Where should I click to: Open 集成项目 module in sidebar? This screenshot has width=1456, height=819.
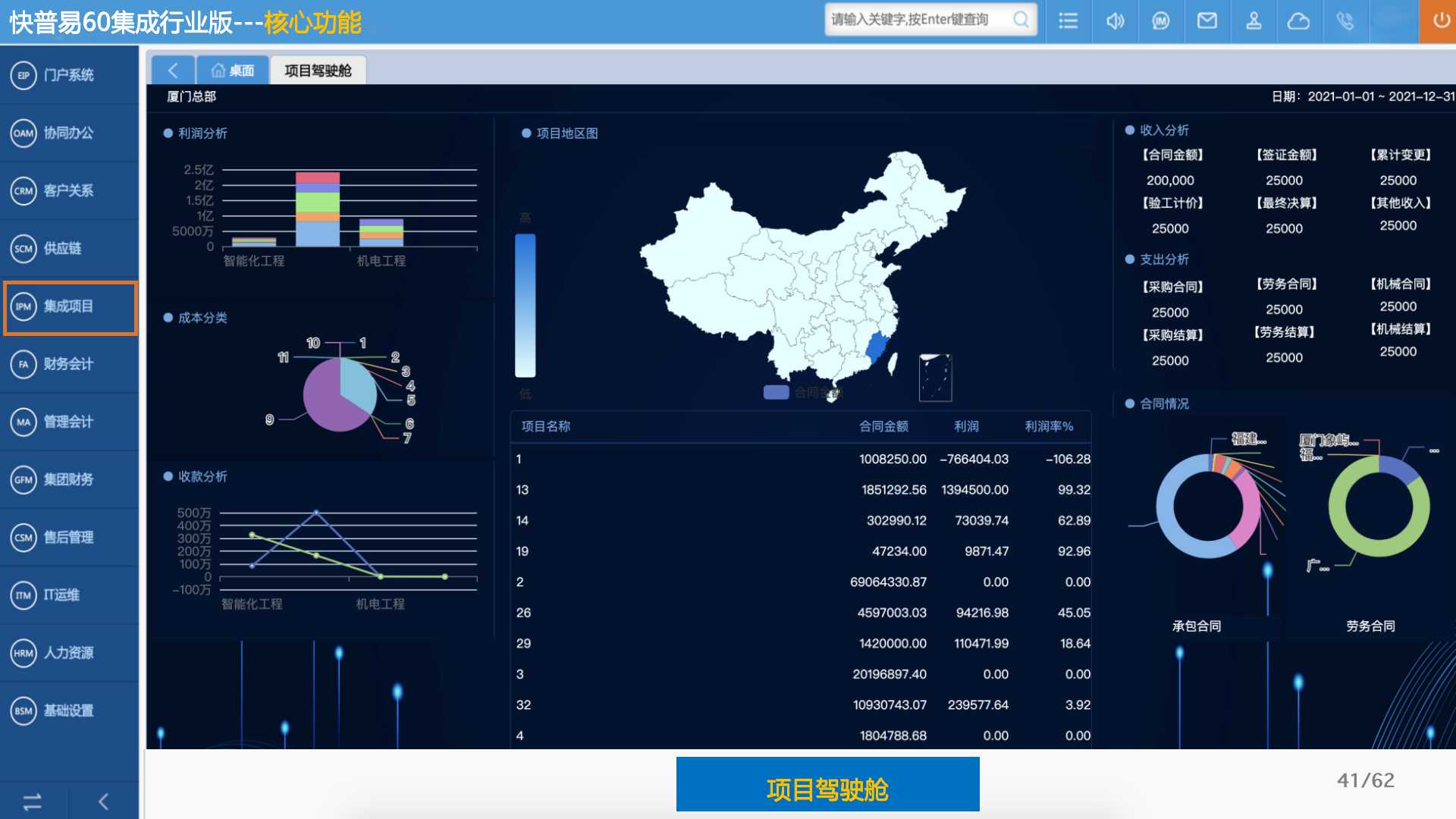[69, 306]
